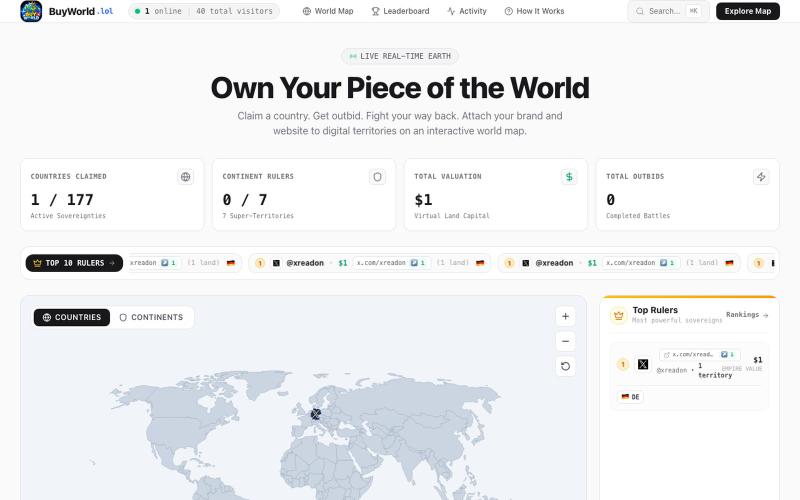800x500 pixels.
Task: Select the Continents map tab
Action: [151, 317]
